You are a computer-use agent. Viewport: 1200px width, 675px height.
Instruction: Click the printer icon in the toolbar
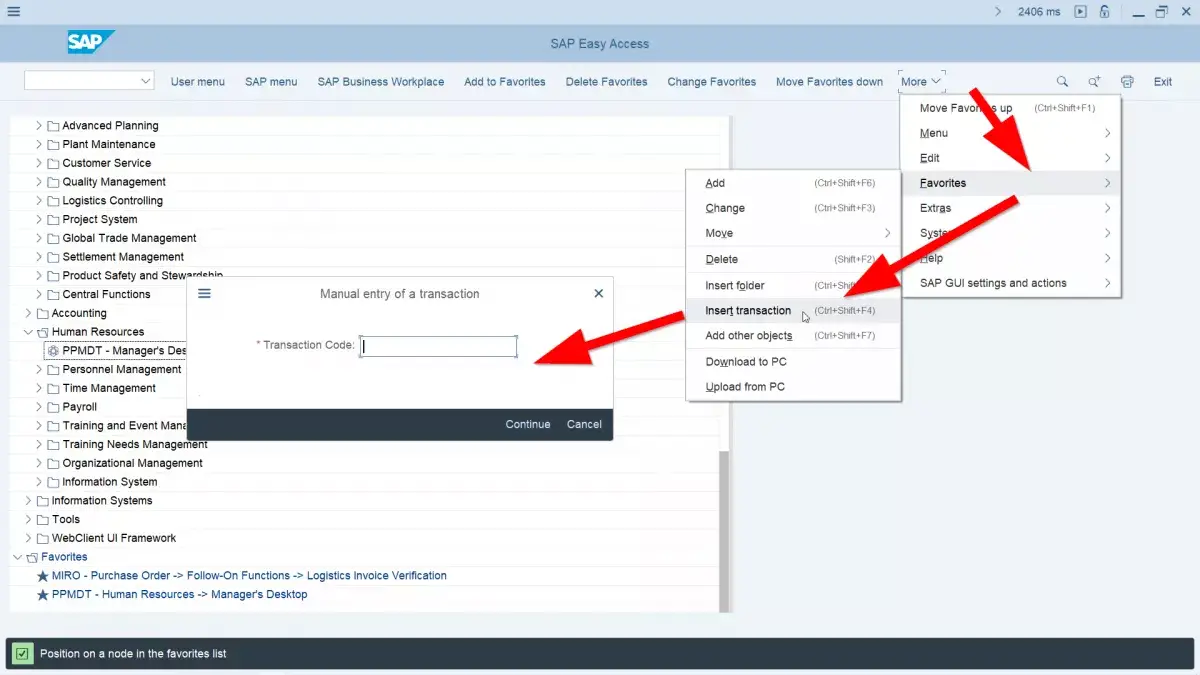click(1128, 82)
